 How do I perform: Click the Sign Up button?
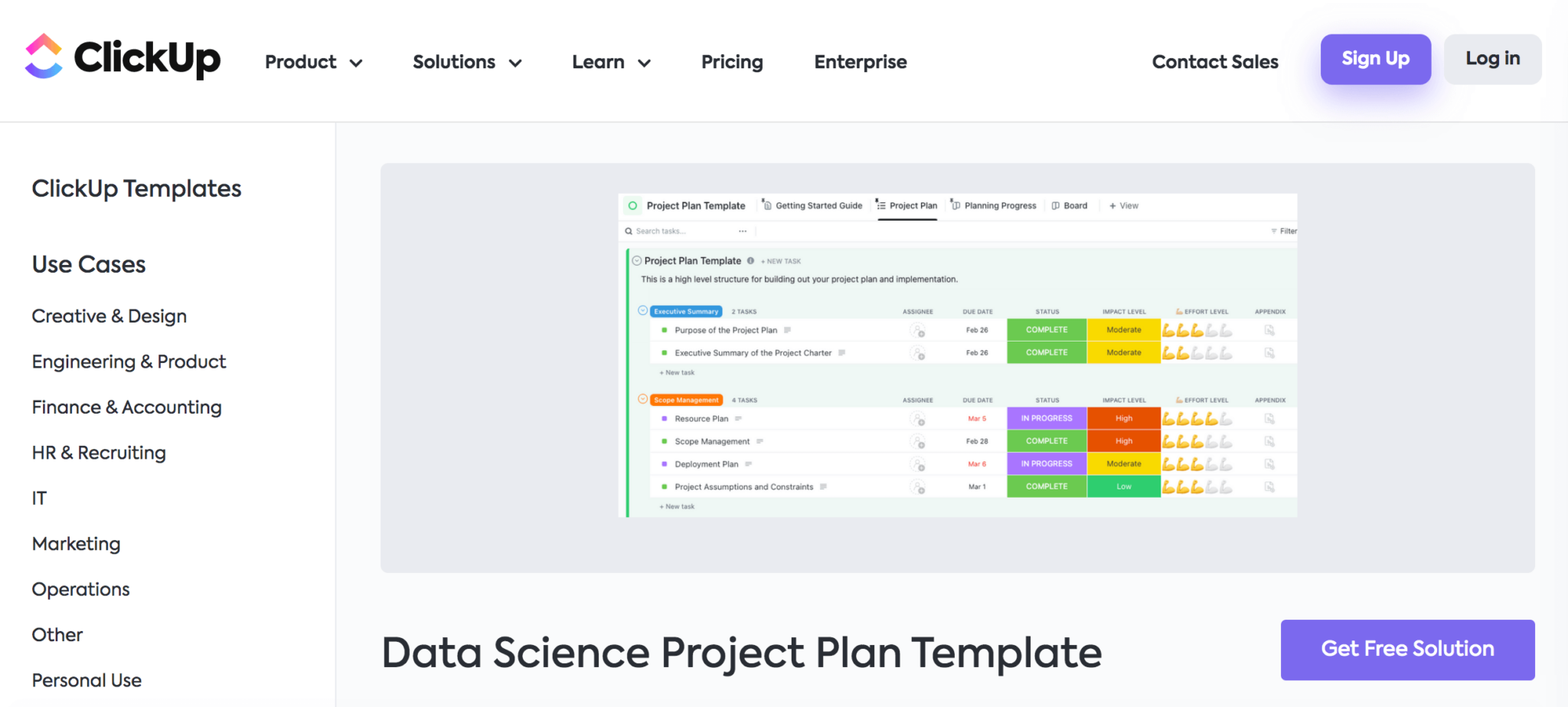click(1375, 59)
